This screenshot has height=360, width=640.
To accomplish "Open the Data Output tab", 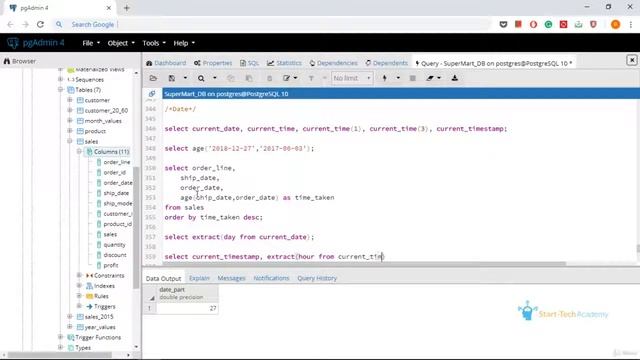I will click(163, 278).
